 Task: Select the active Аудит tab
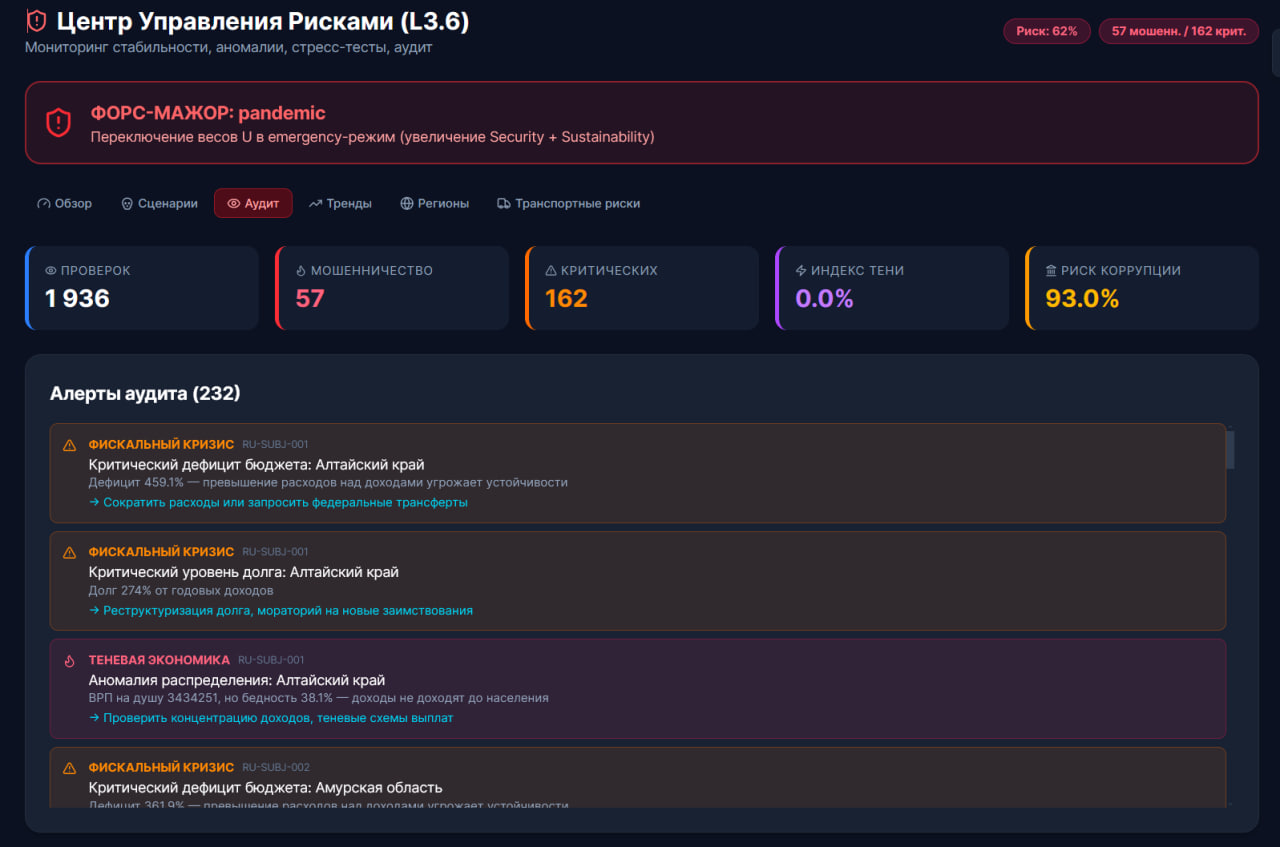coord(253,203)
